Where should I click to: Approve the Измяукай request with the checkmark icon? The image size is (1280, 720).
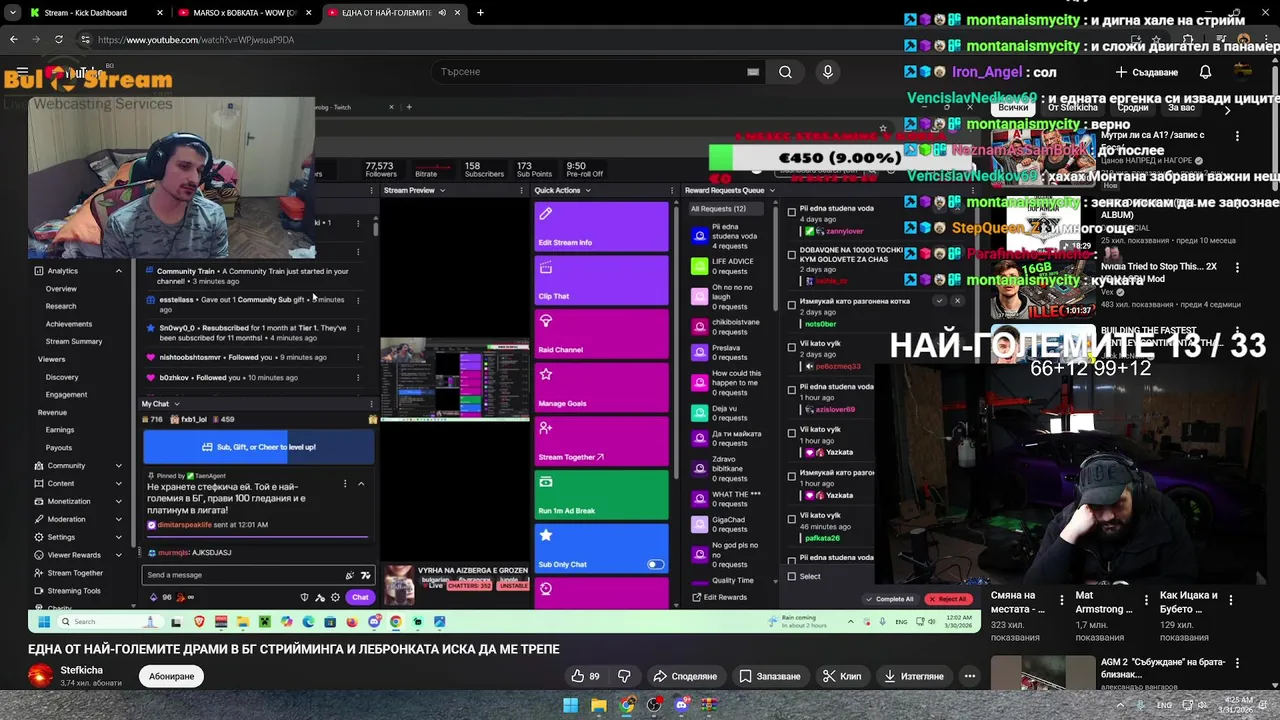tap(939, 300)
